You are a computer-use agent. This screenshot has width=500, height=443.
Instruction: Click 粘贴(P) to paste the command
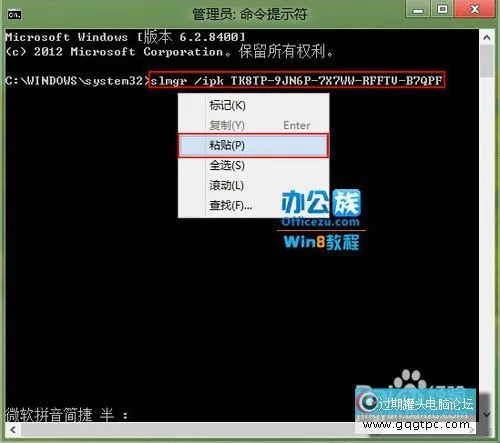coord(253,145)
